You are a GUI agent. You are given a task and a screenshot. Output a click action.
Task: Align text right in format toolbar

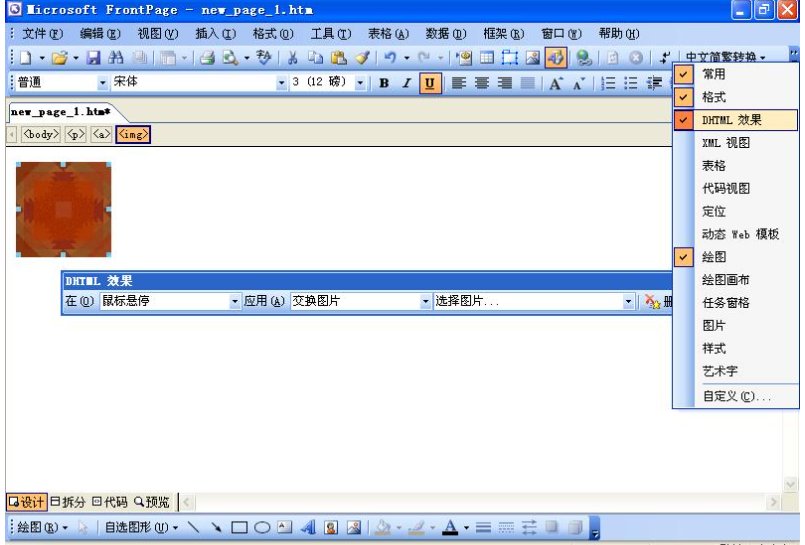pos(505,83)
